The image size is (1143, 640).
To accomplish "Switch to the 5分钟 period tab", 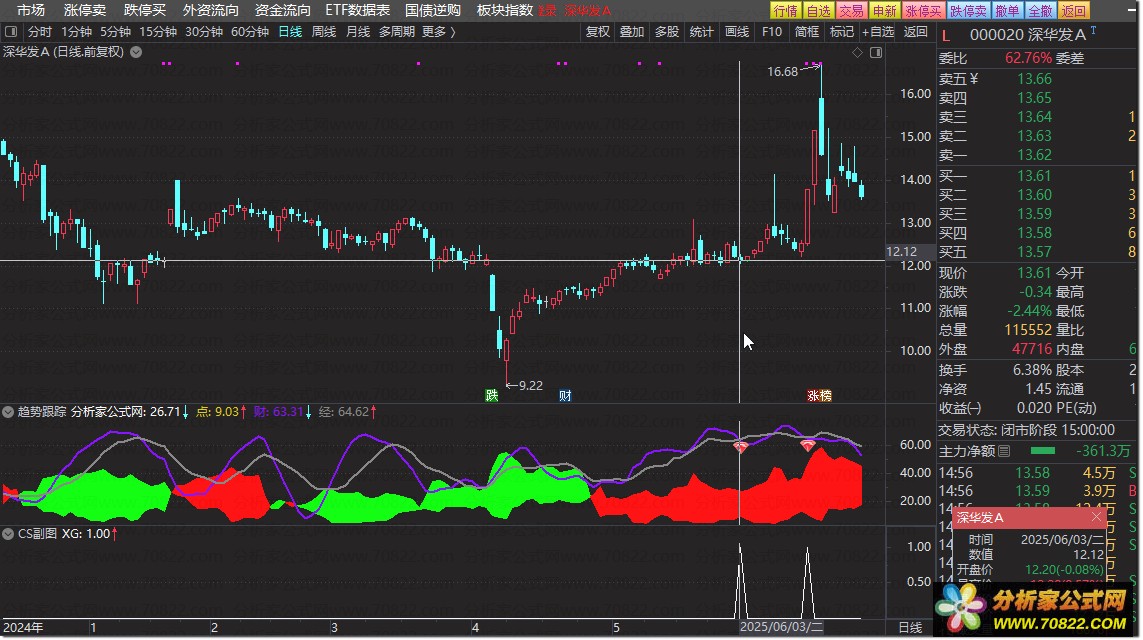I will 115,32.
